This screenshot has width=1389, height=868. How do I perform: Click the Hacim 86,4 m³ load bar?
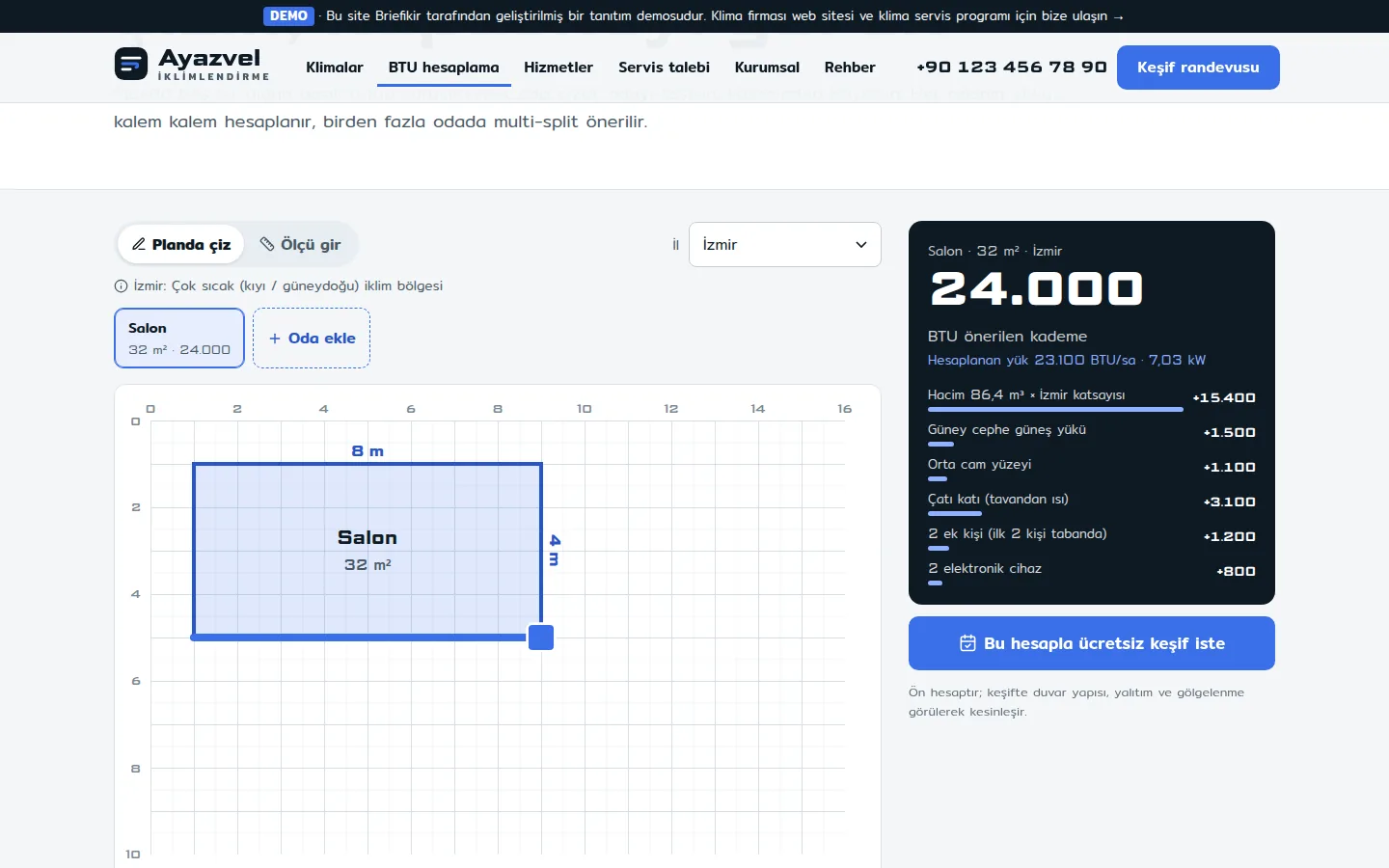(x=1055, y=410)
